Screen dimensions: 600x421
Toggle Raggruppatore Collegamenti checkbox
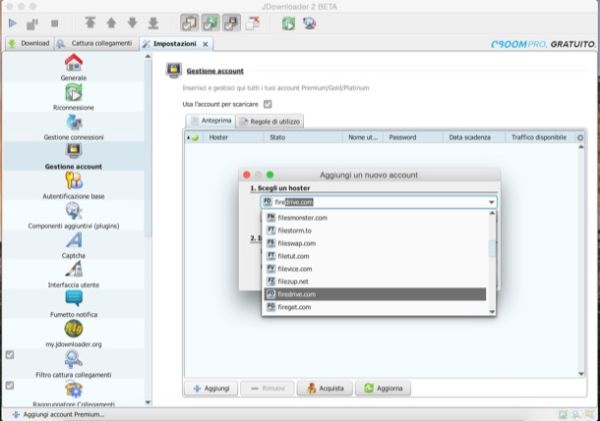click(9, 385)
